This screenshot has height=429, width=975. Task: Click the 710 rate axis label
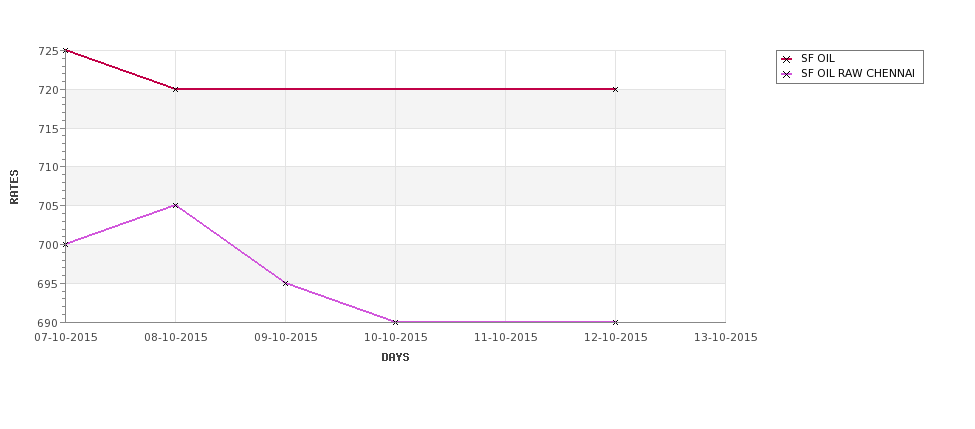click(48, 167)
